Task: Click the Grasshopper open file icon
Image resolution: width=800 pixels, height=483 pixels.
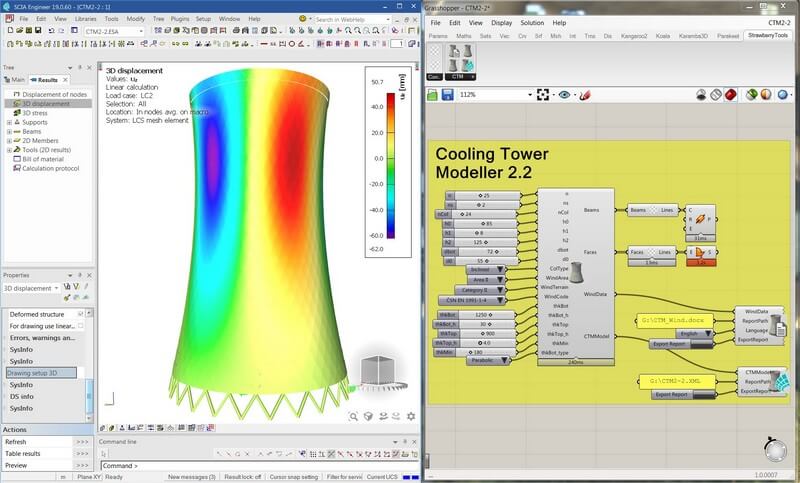Action: pyautogui.click(x=433, y=95)
